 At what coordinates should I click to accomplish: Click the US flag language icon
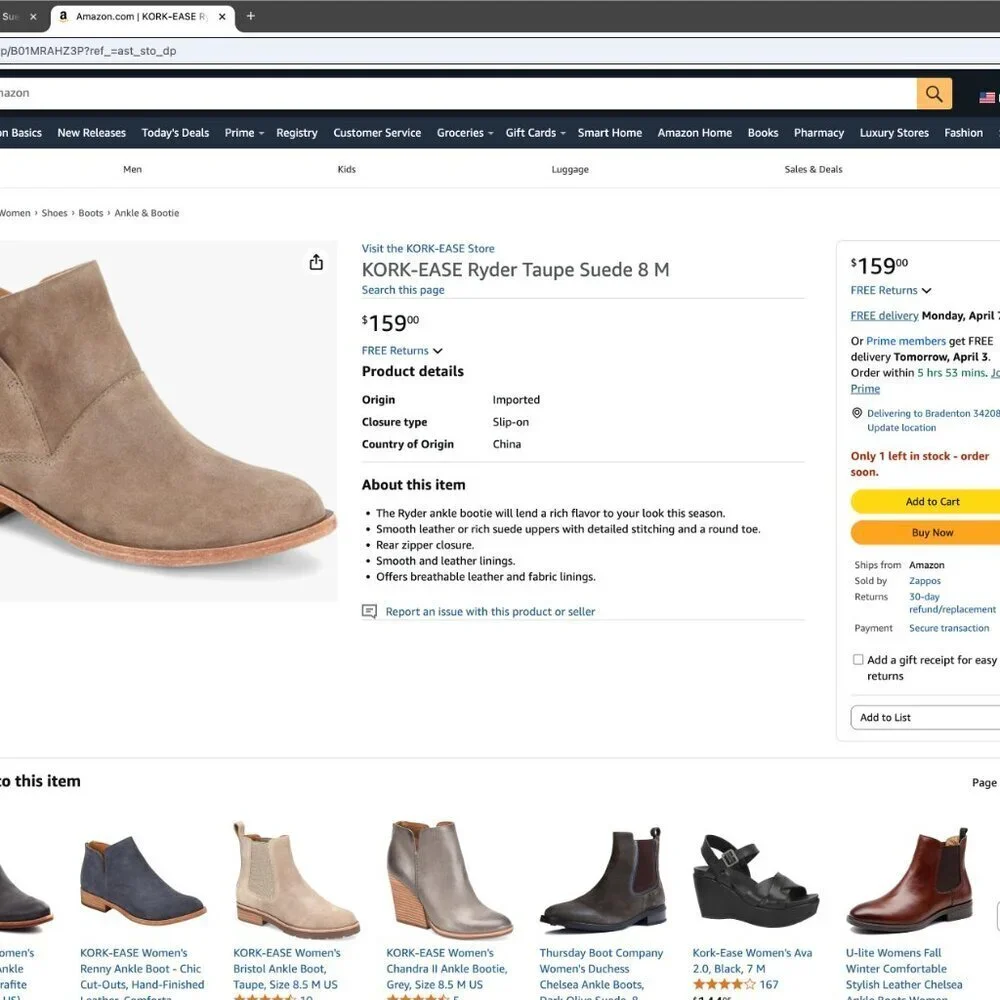click(987, 97)
